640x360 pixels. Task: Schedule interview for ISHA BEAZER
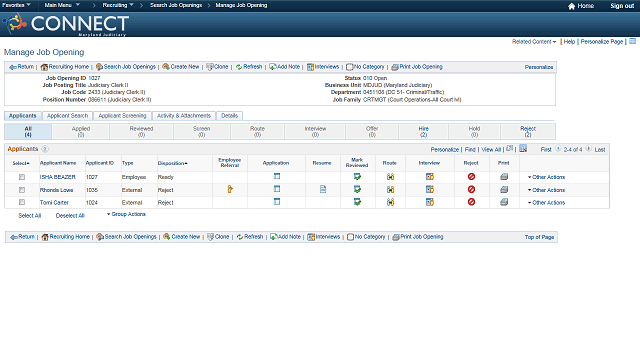pyautogui.click(x=430, y=177)
